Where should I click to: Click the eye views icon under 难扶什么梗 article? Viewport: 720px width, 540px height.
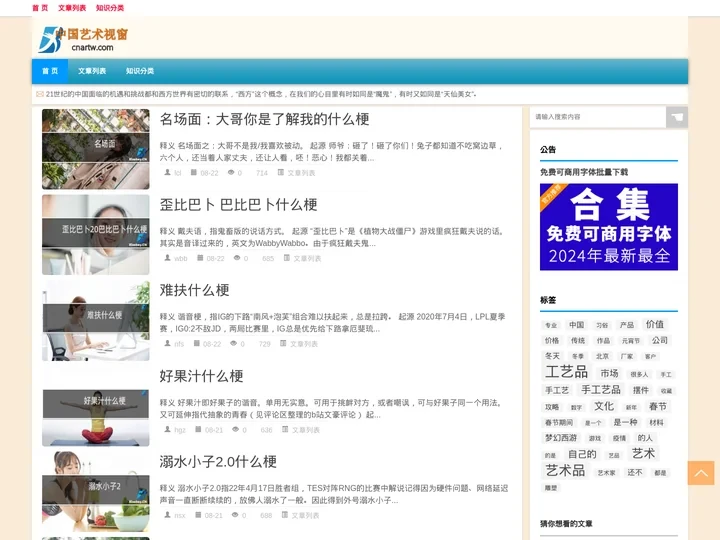233,343
